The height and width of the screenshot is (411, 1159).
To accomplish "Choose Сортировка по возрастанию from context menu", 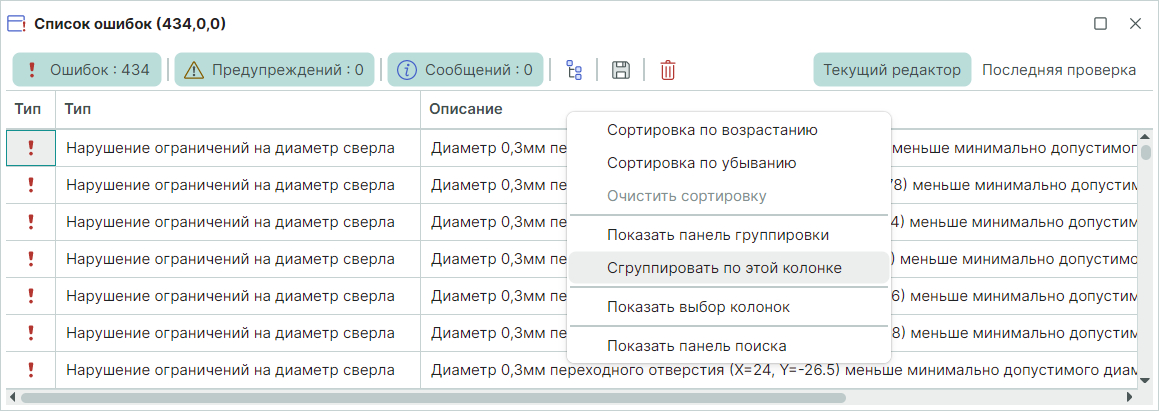I will click(x=728, y=130).
